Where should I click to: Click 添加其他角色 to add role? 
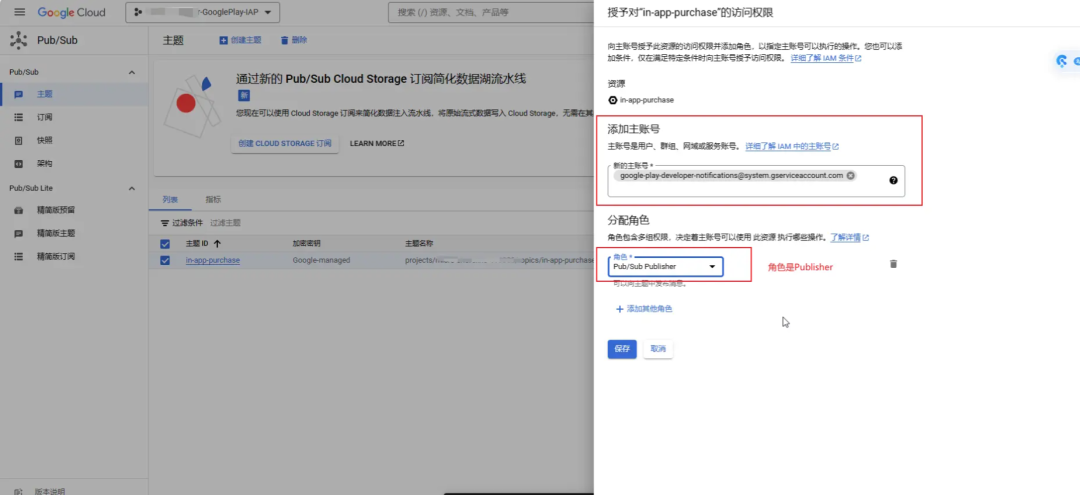click(643, 309)
